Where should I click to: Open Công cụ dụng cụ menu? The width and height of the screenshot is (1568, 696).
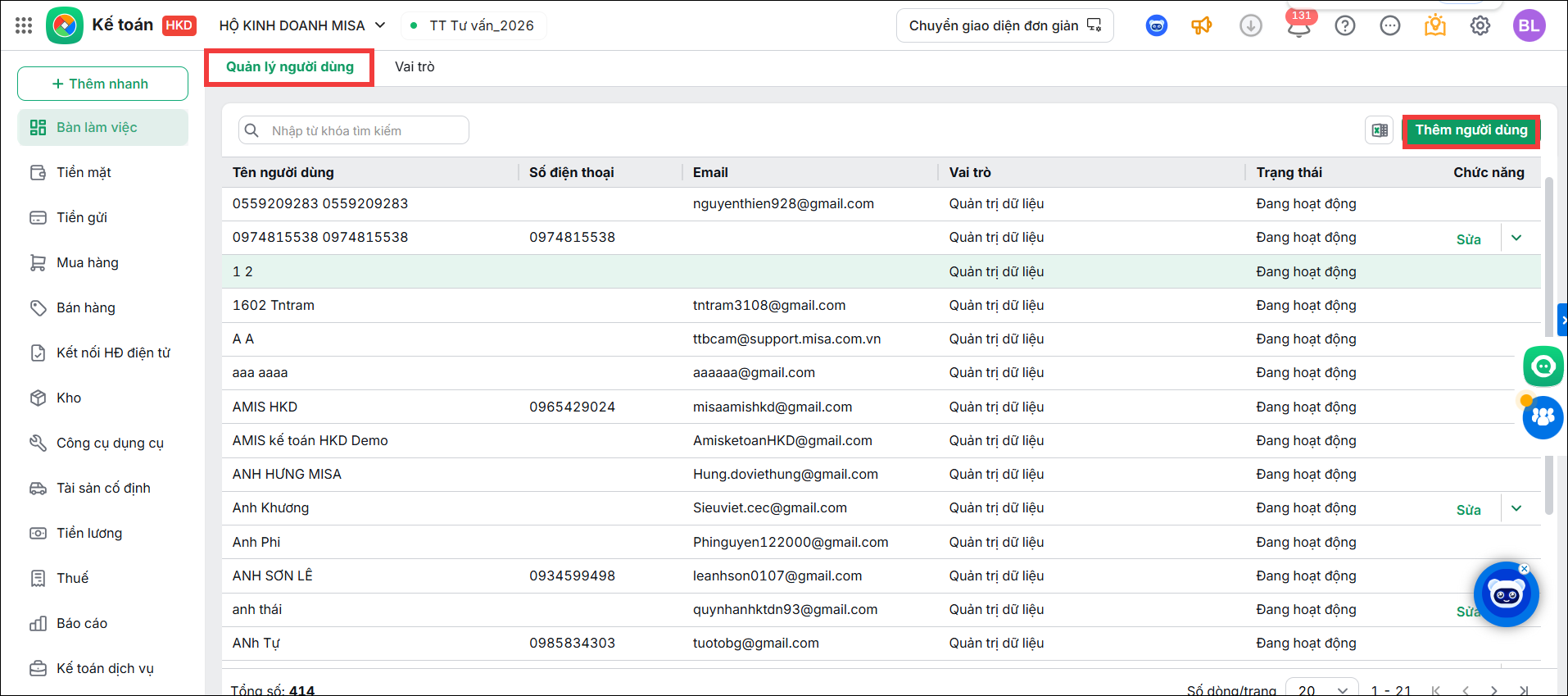click(102, 443)
